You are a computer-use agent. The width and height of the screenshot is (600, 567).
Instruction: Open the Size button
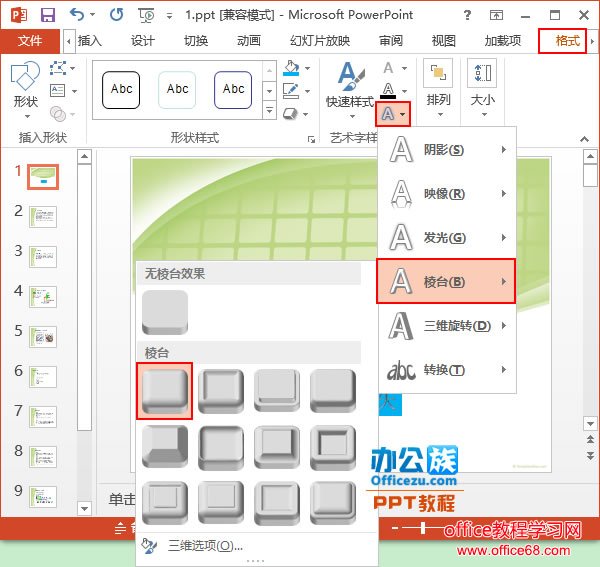[x=483, y=88]
